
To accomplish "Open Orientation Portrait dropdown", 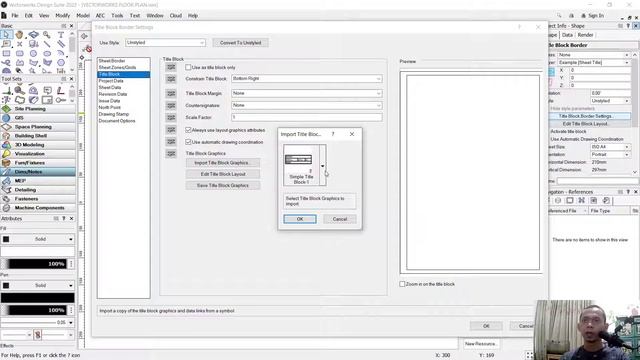I will pyautogui.click(x=610, y=155).
